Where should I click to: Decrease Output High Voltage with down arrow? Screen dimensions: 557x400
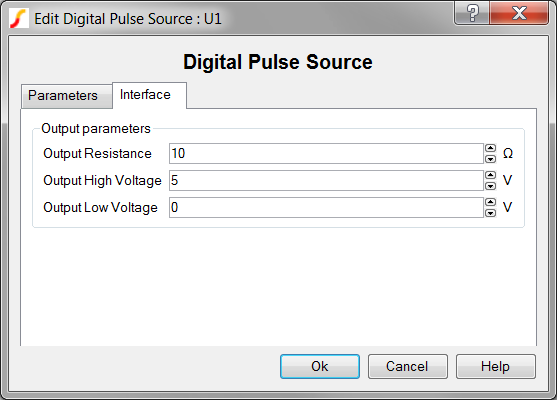(491, 186)
